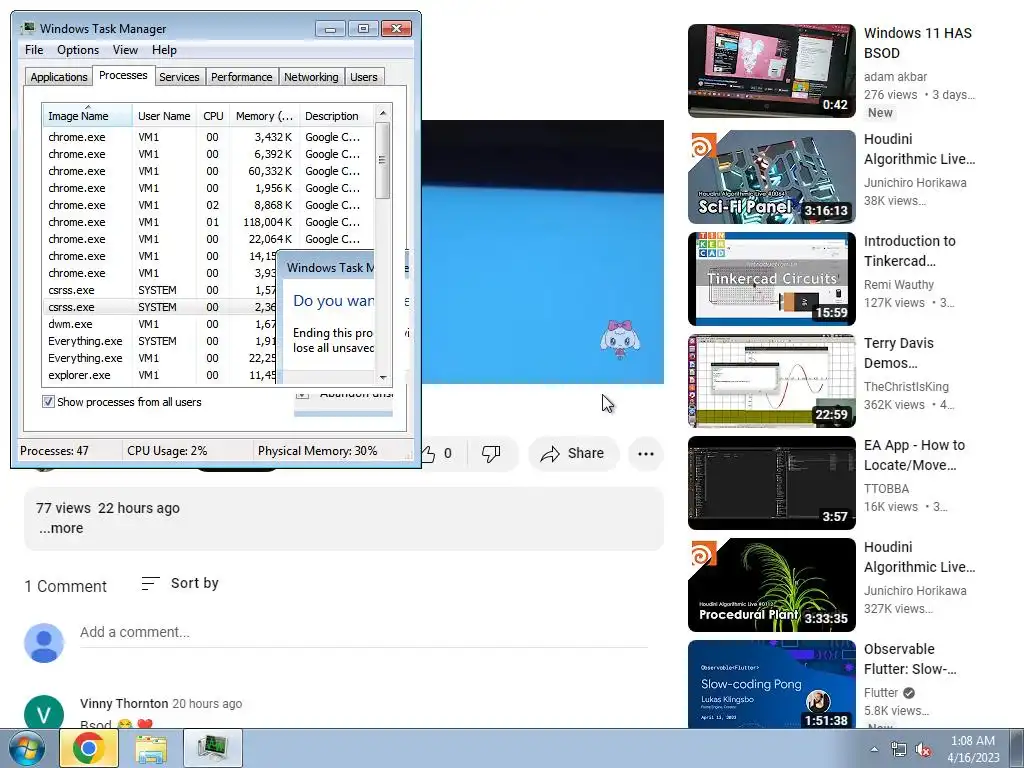Click the process list scroll up arrow
Image resolution: width=1024 pixels, height=768 pixels.
click(383, 113)
